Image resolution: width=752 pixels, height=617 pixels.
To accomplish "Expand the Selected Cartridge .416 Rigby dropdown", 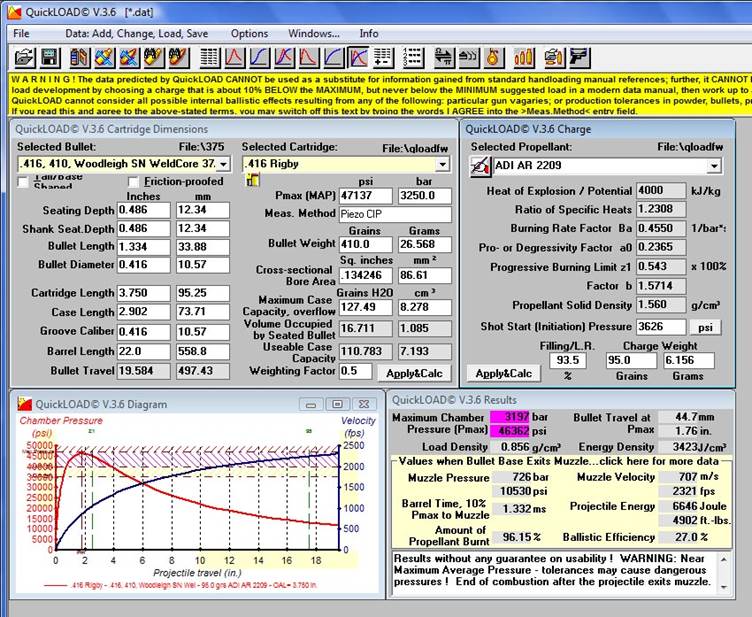I will point(443,164).
